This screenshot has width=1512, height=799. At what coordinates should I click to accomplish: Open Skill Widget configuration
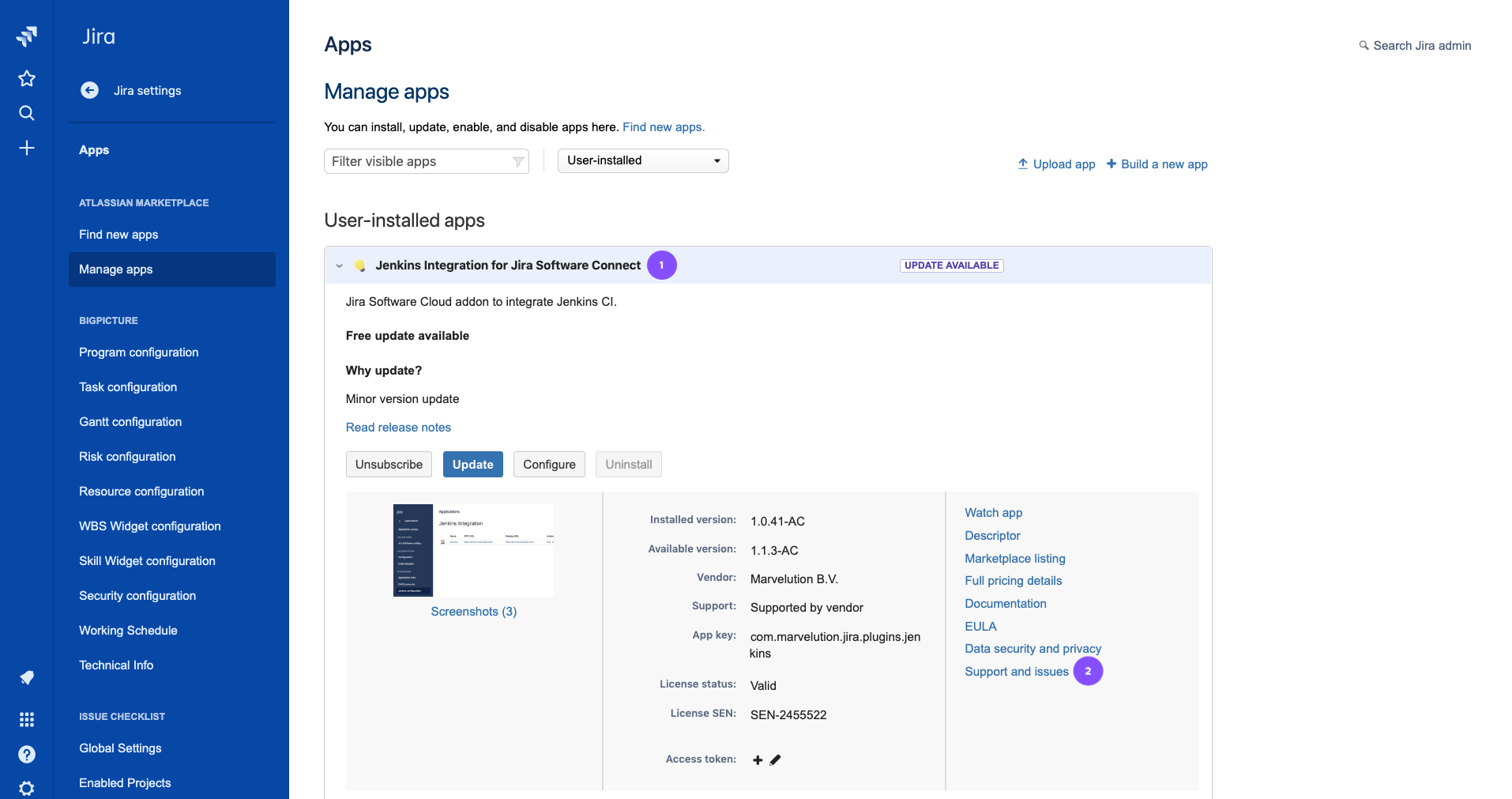(x=147, y=561)
